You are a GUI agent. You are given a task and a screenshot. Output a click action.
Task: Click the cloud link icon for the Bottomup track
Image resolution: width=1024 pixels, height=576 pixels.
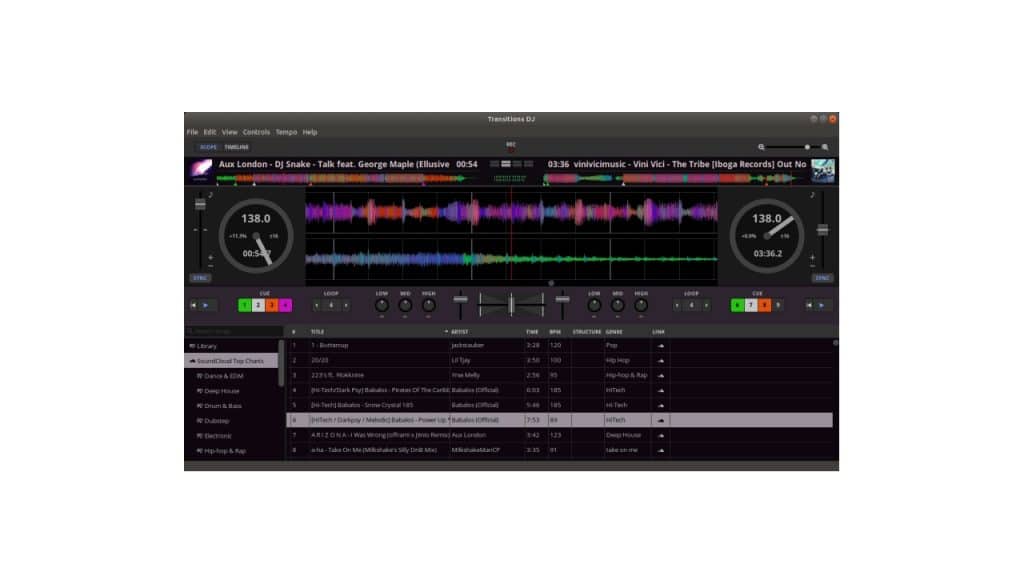[660, 345]
